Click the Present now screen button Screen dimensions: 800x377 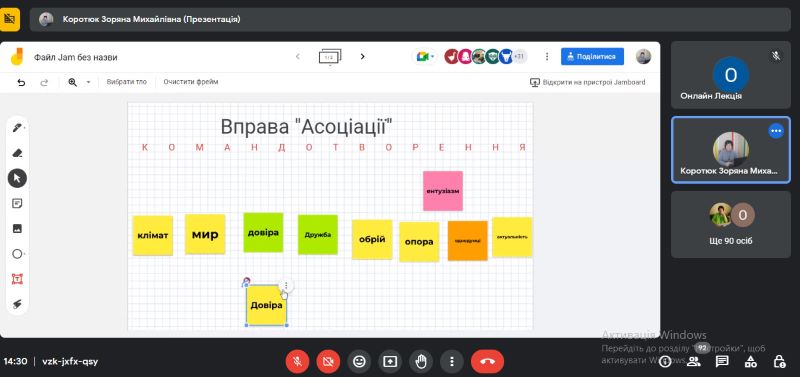tap(390, 361)
